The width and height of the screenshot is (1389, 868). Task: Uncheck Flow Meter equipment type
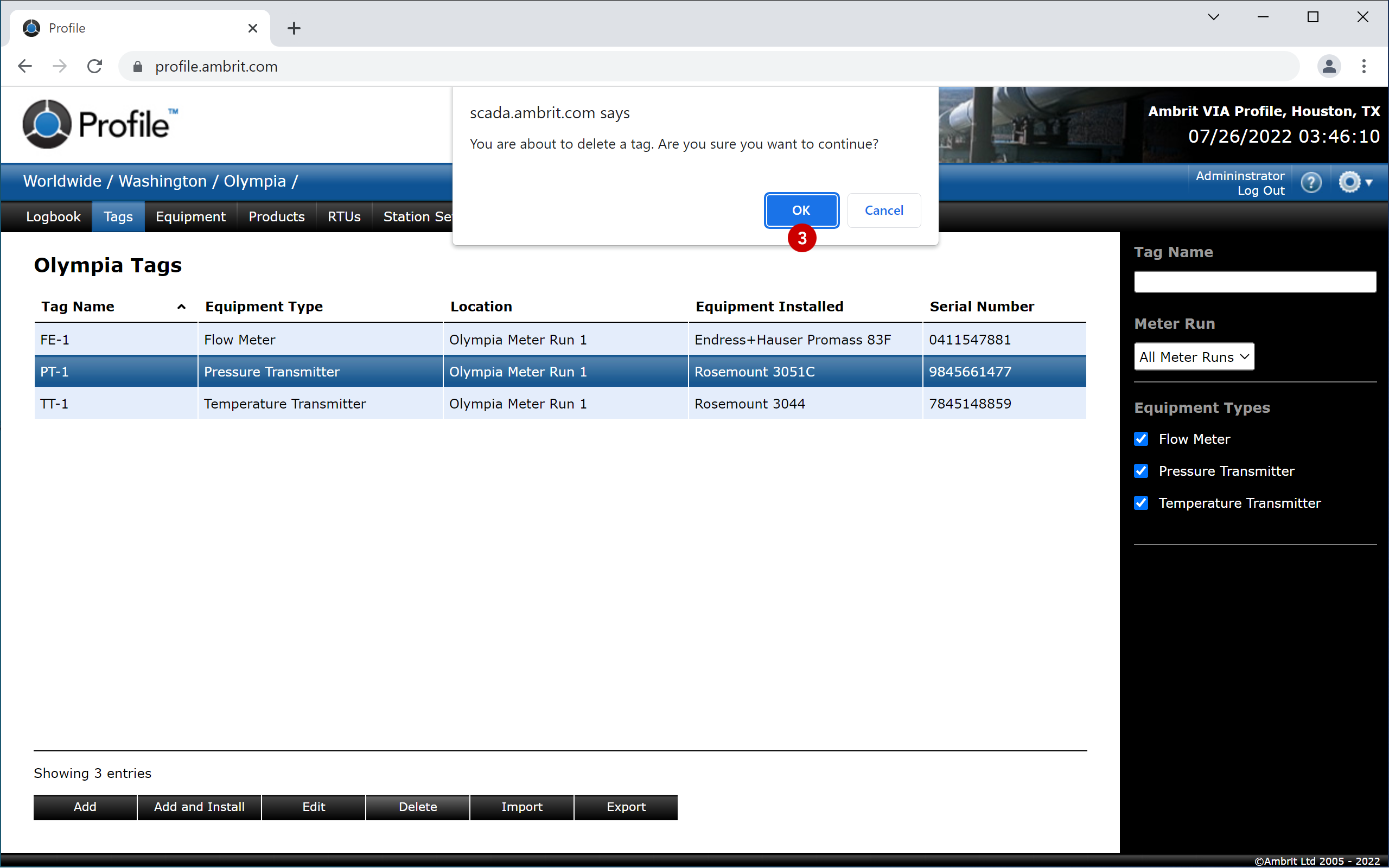point(1141,439)
